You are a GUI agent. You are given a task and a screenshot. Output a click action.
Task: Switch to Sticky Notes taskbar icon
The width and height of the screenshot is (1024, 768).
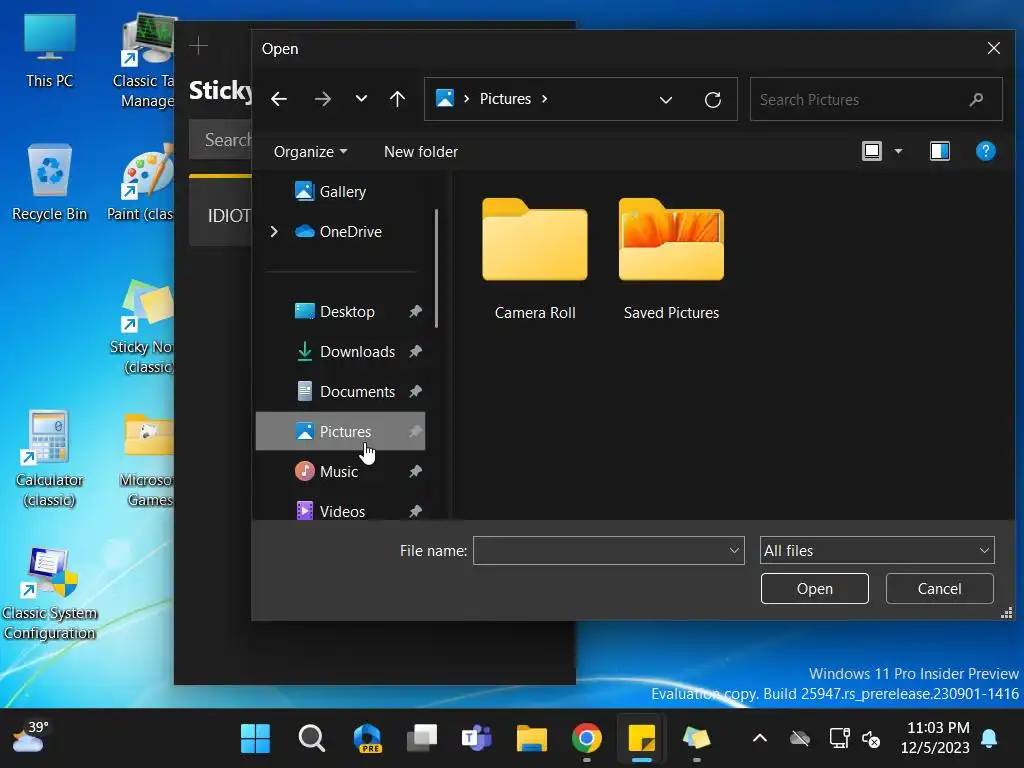641,739
